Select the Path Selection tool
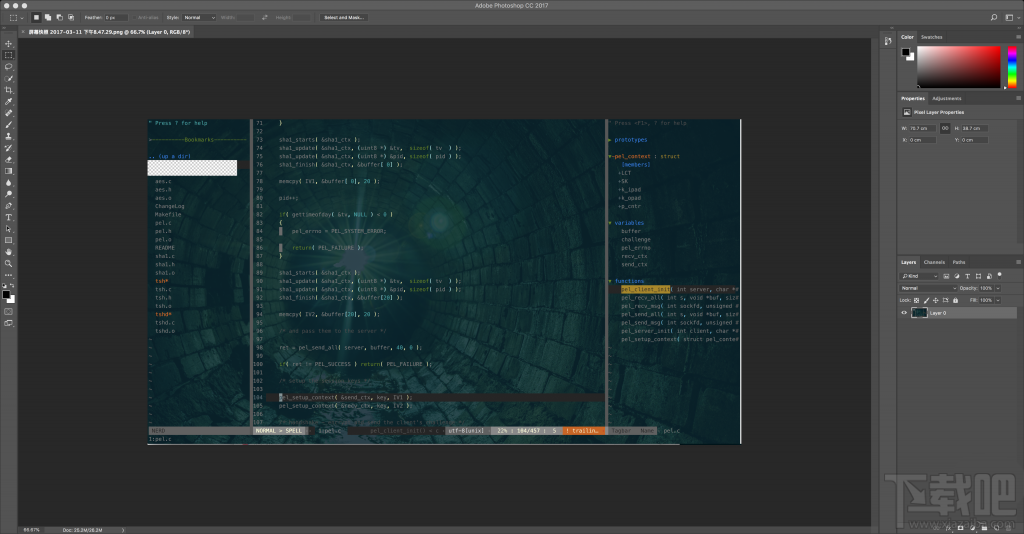The height and width of the screenshot is (534, 1024). click(x=8, y=229)
